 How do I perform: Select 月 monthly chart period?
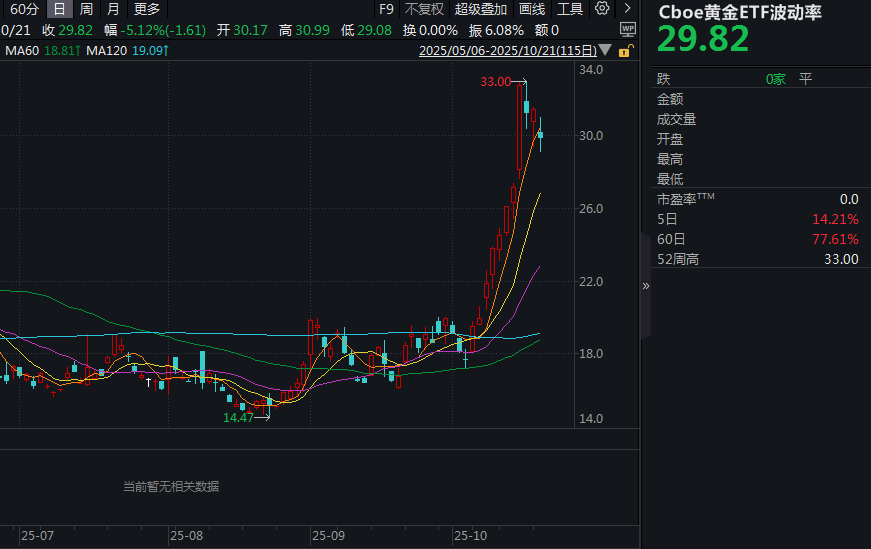113,9
